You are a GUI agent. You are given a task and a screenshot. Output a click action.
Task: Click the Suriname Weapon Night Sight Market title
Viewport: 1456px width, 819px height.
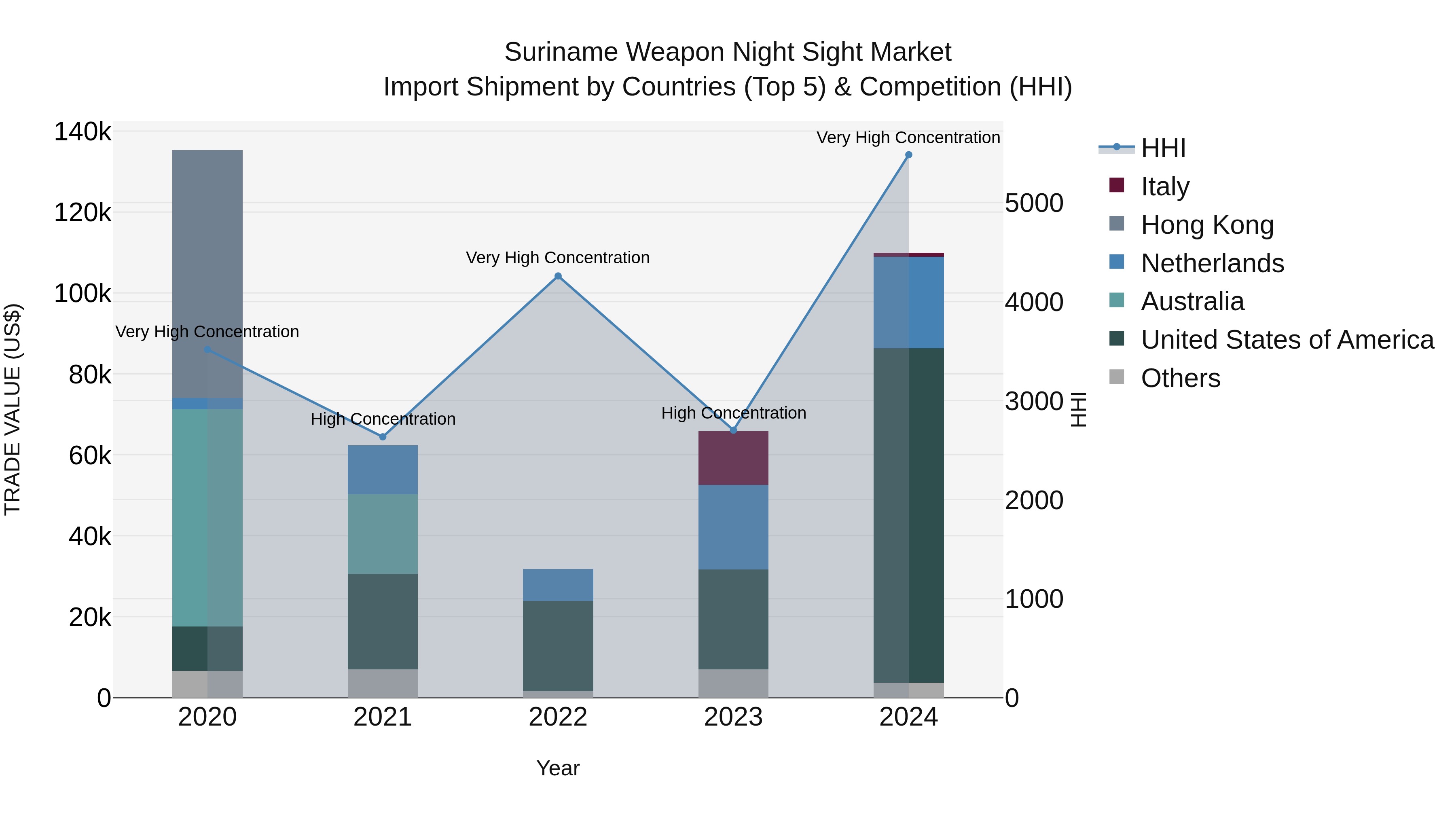[728, 52]
